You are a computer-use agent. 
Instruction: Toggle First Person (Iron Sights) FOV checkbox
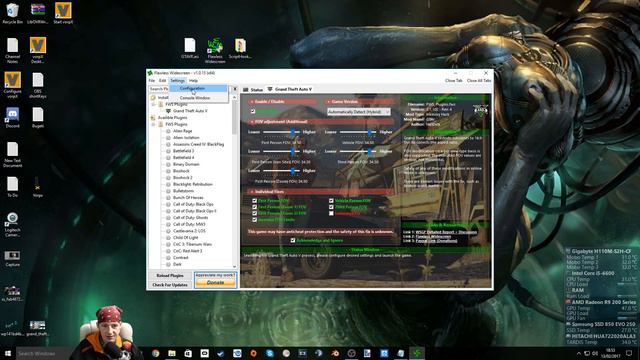click(x=254, y=207)
